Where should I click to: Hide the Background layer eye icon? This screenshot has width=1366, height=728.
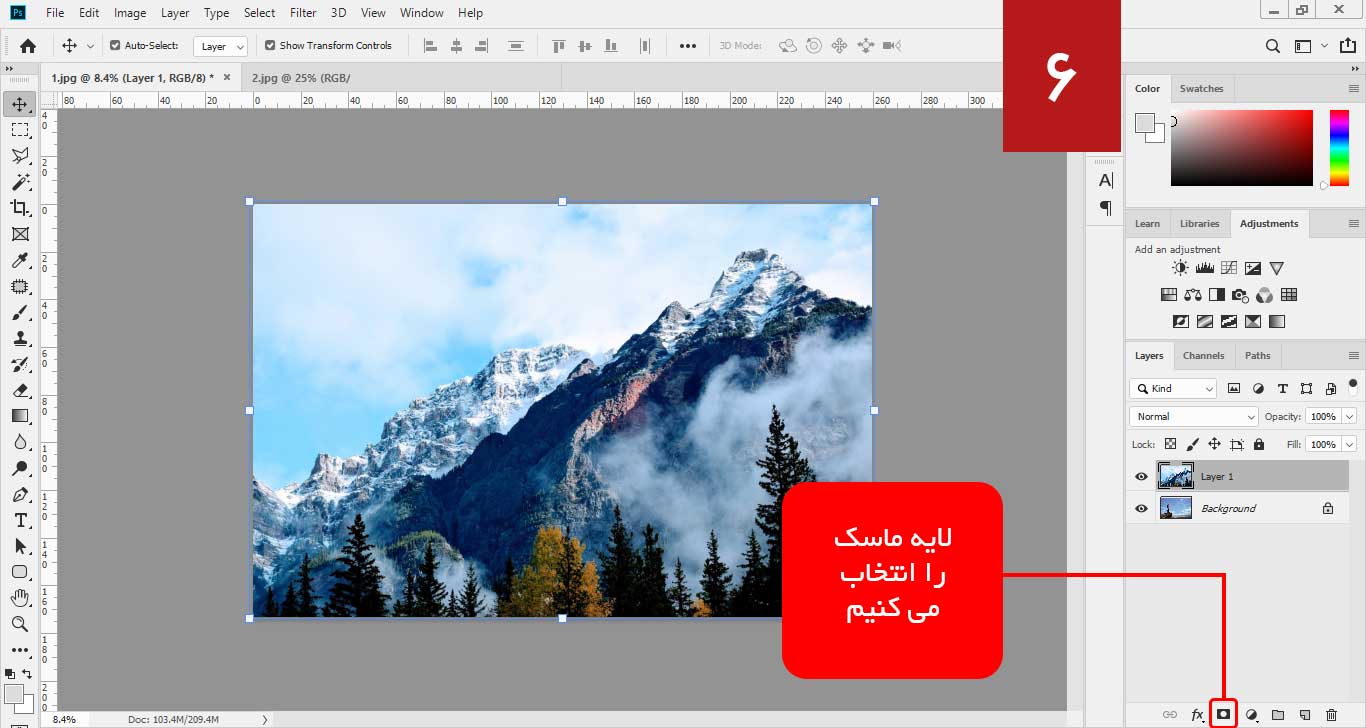click(1141, 509)
